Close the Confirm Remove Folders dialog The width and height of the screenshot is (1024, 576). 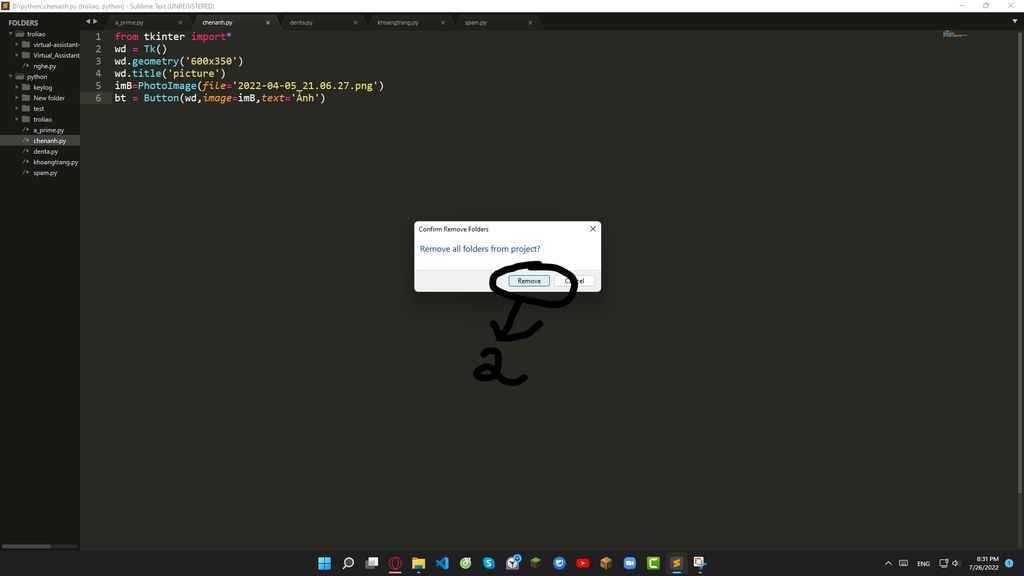[x=592, y=229]
